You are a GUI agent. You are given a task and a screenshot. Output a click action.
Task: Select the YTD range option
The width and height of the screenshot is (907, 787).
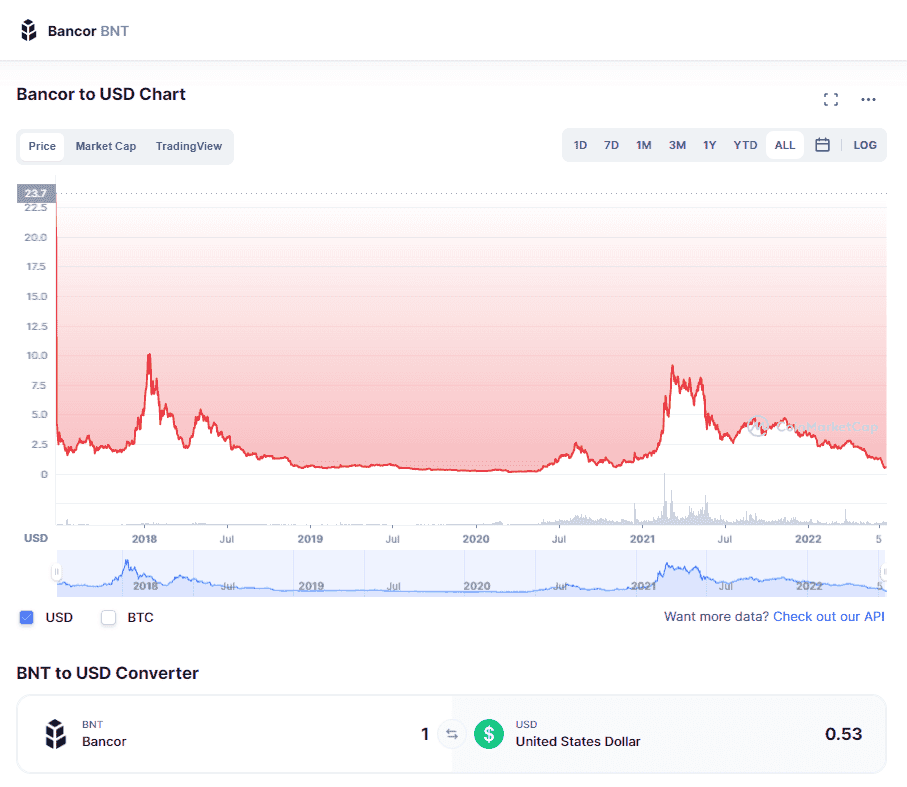point(744,145)
